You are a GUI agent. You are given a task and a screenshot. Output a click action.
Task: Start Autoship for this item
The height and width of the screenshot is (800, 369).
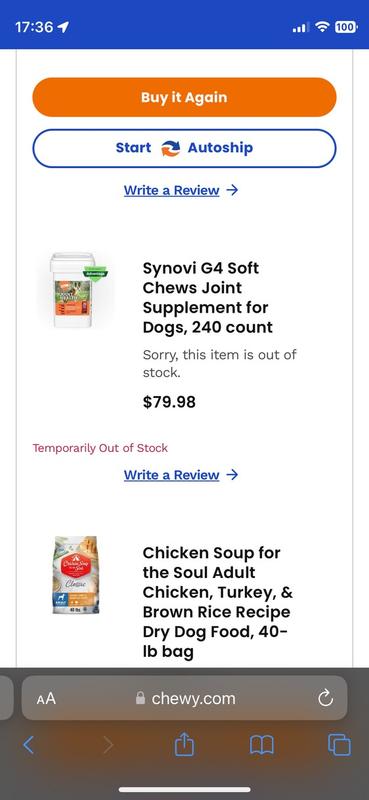point(184,148)
